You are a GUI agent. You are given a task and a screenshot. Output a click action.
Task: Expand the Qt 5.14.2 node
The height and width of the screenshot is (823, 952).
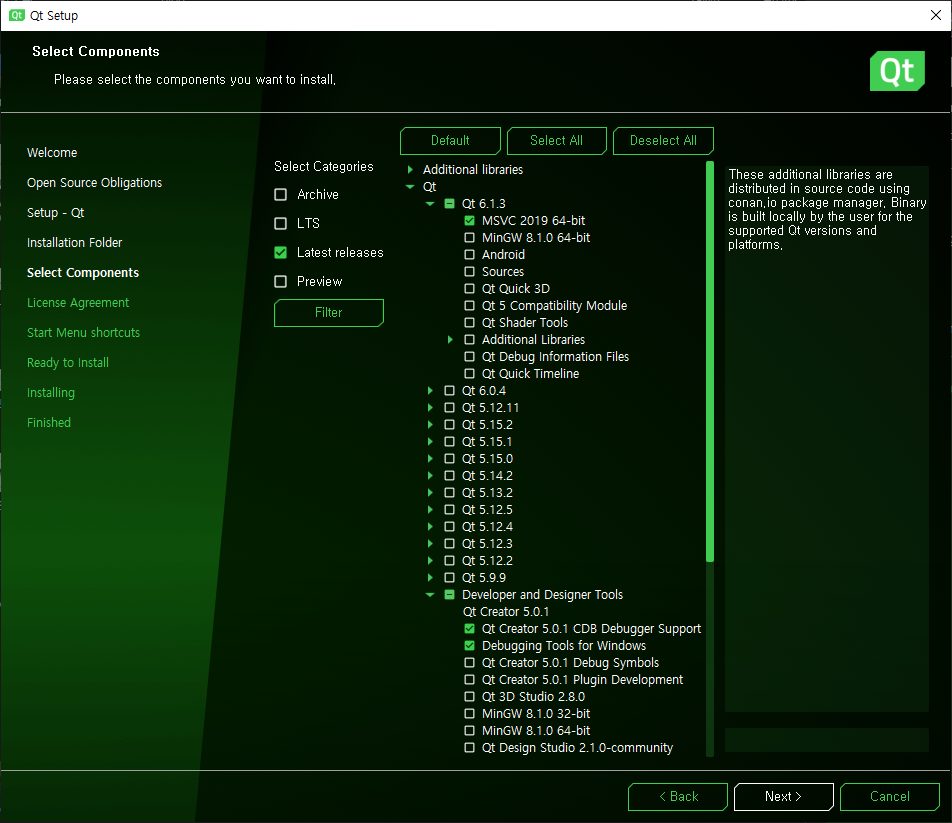(x=430, y=475)
